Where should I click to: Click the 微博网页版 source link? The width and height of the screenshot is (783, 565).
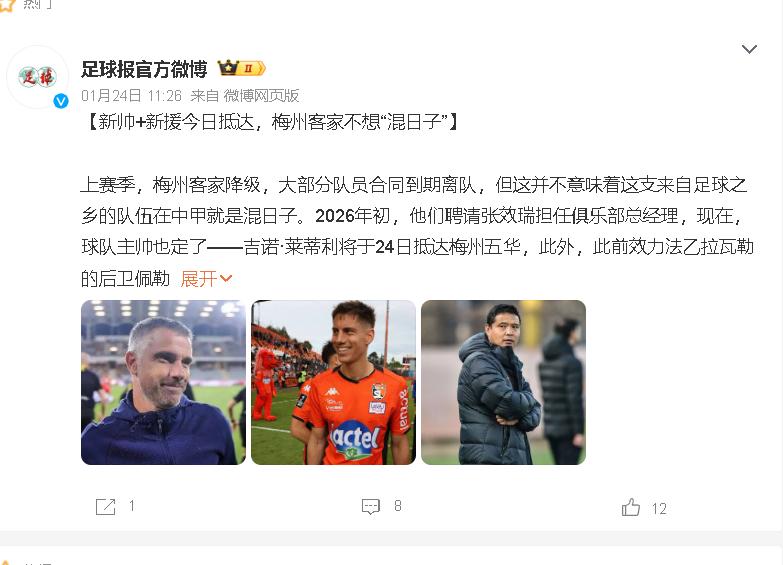(x=261, y=95)
